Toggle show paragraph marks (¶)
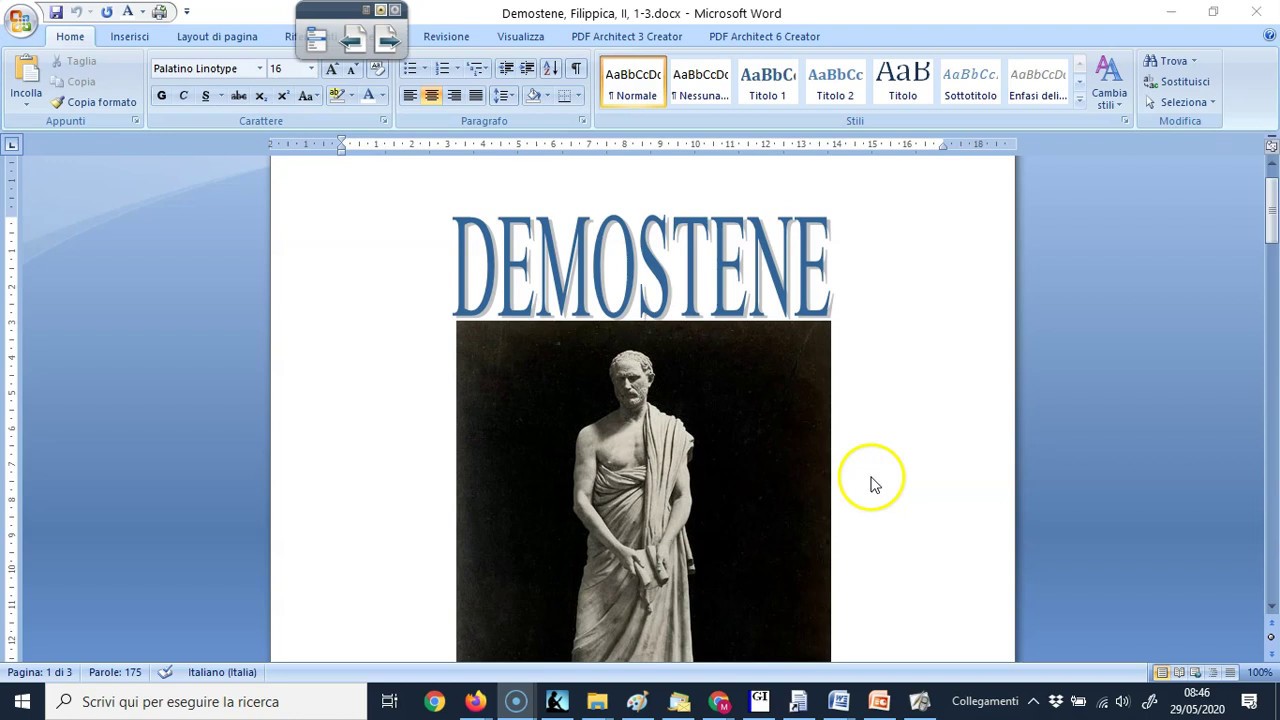The width and height of the screenshot is (1280, 720). (575, 68)
